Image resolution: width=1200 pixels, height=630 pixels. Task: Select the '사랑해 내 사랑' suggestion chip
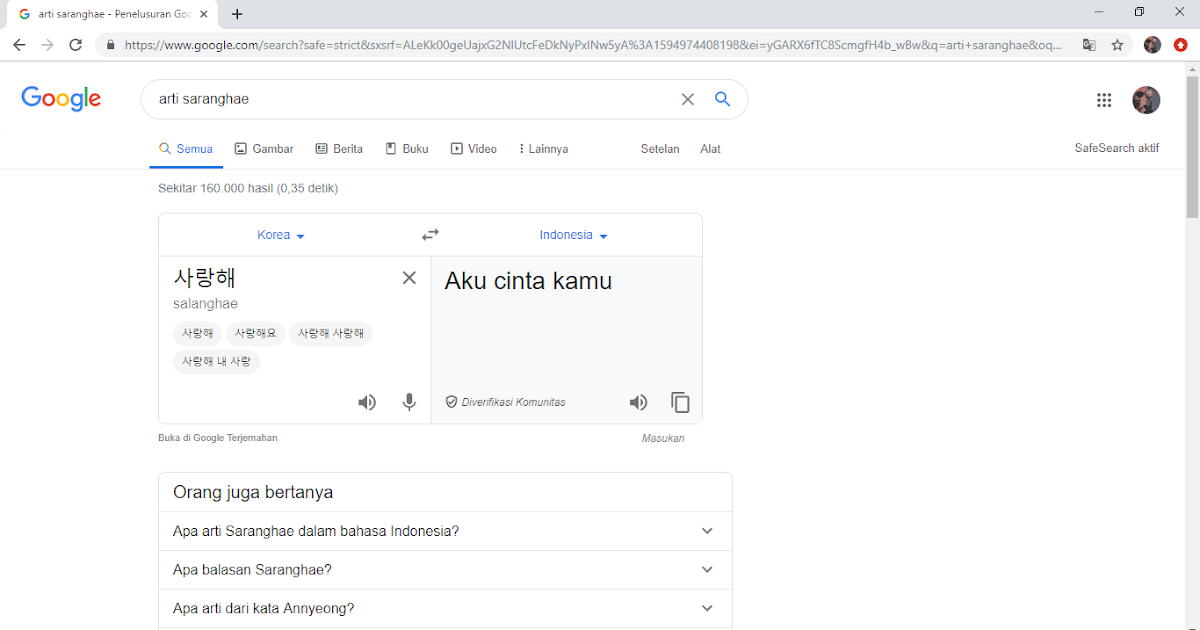tap(217, 362)
